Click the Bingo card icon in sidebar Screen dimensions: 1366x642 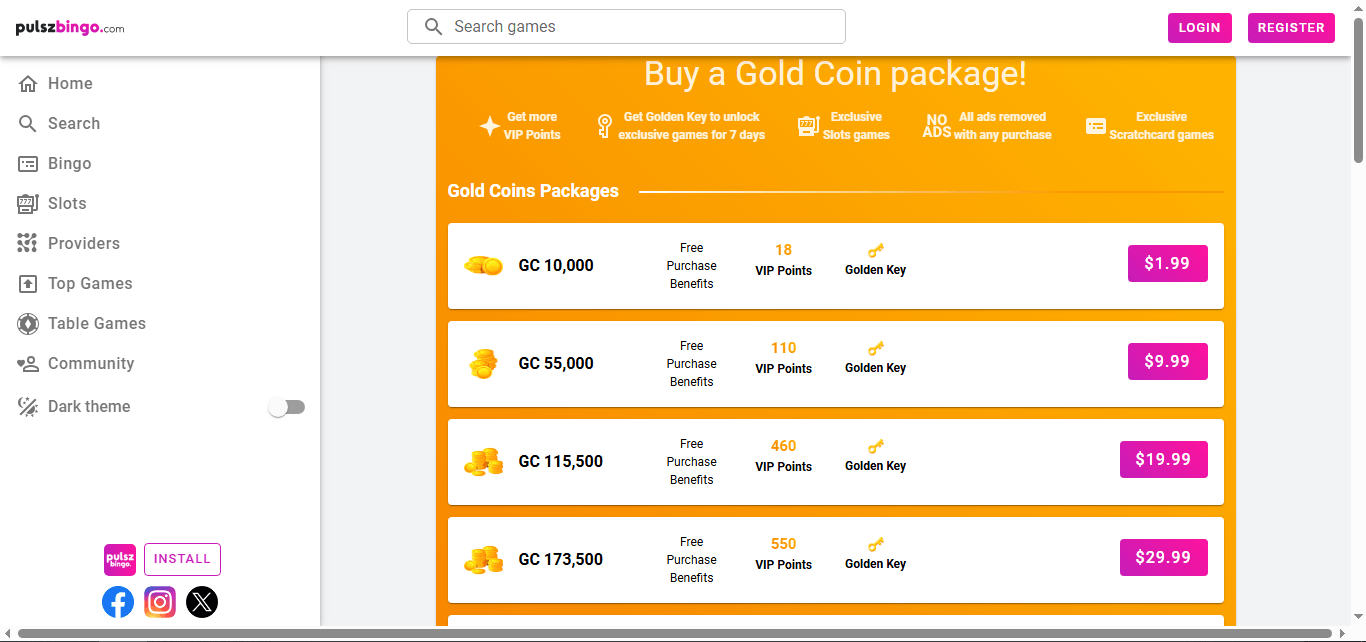coord(28,164)
